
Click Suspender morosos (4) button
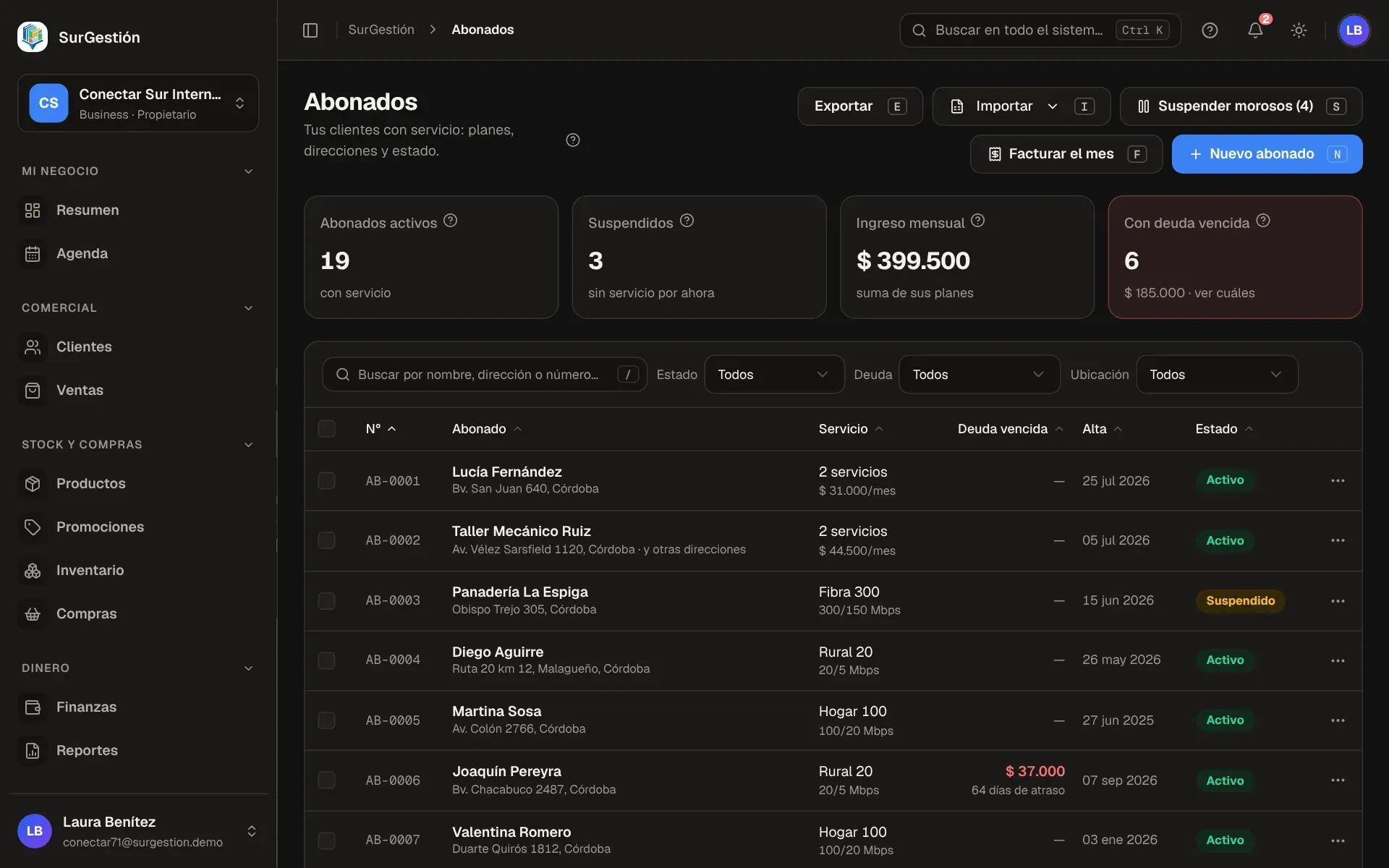1241,106
